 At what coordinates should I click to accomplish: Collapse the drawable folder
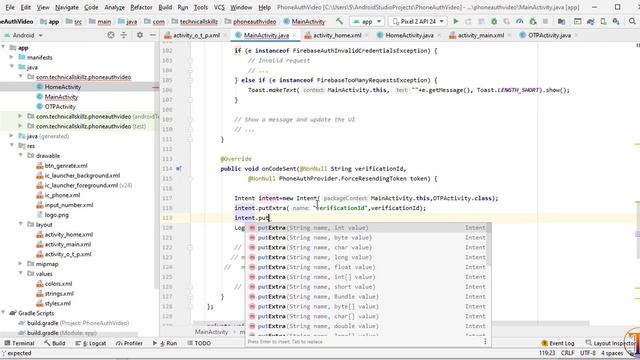point(20,156)
